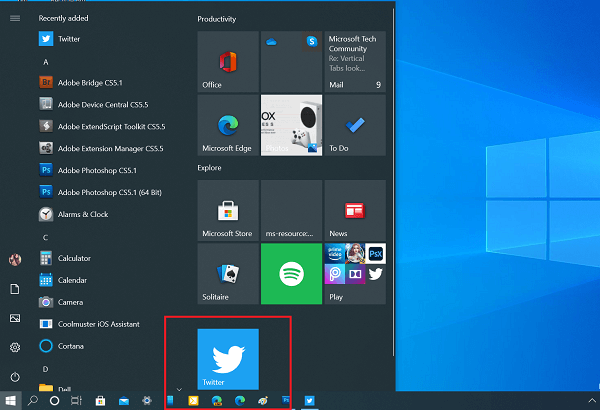The image size is (600, 410).
Task: Expand the Start menu hamburger navigation
Action: tap(15, 18)
